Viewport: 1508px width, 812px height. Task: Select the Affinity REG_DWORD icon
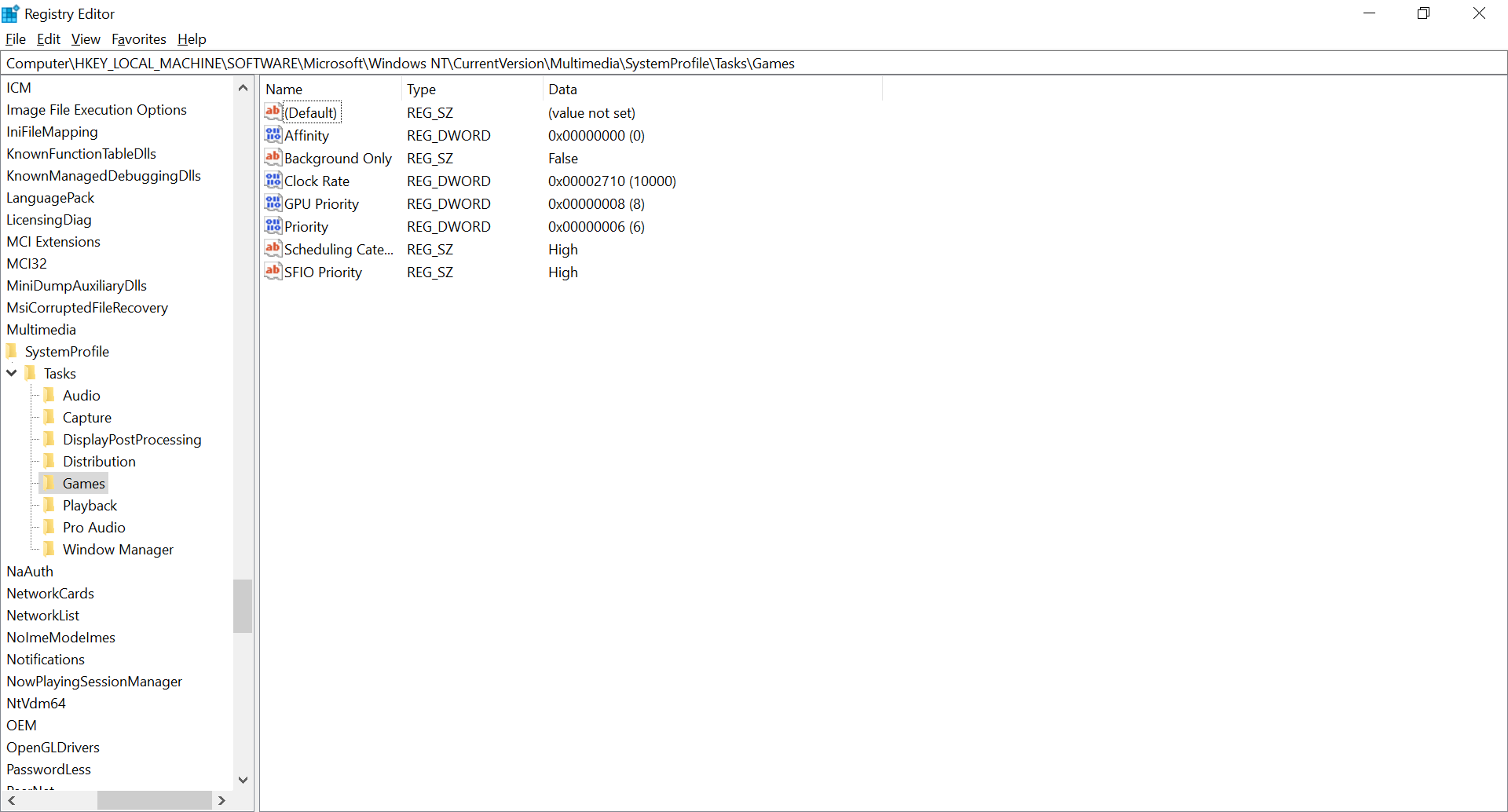click(x=273, y=135)
